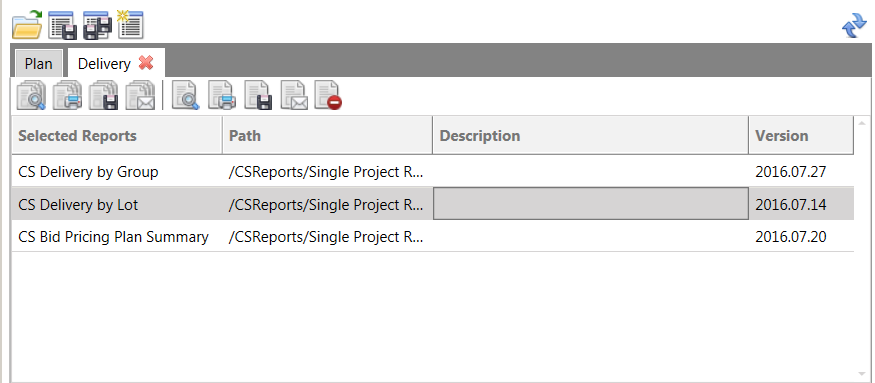
Task: Select the Delivery tab
Action: pos(104,64)
